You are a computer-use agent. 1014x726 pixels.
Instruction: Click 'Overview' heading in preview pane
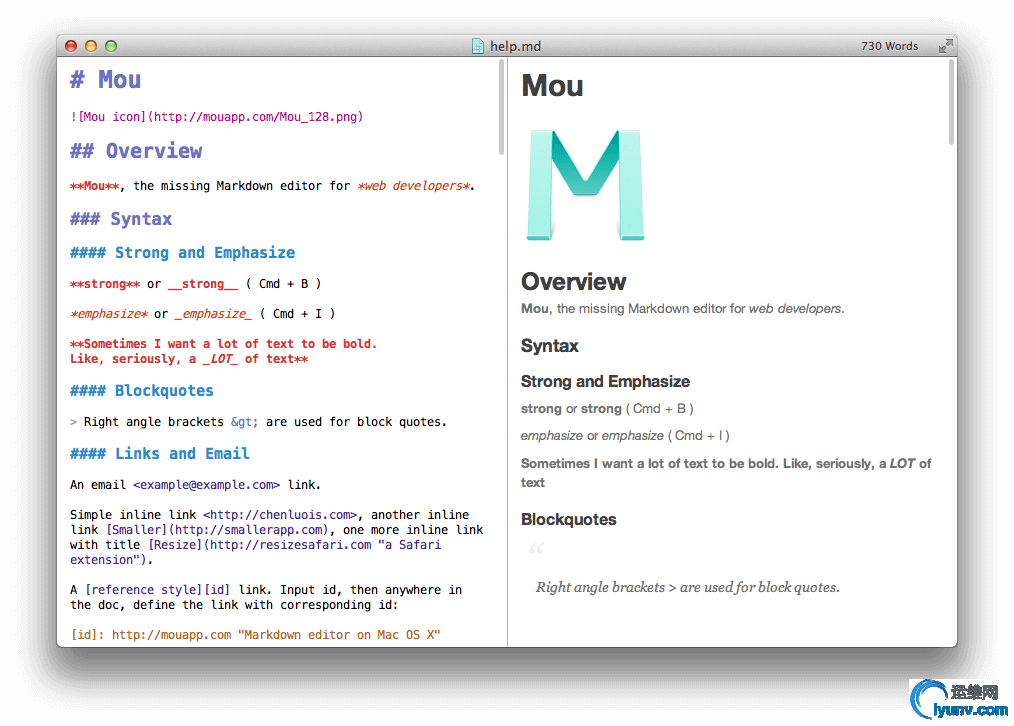click(574, 282)
